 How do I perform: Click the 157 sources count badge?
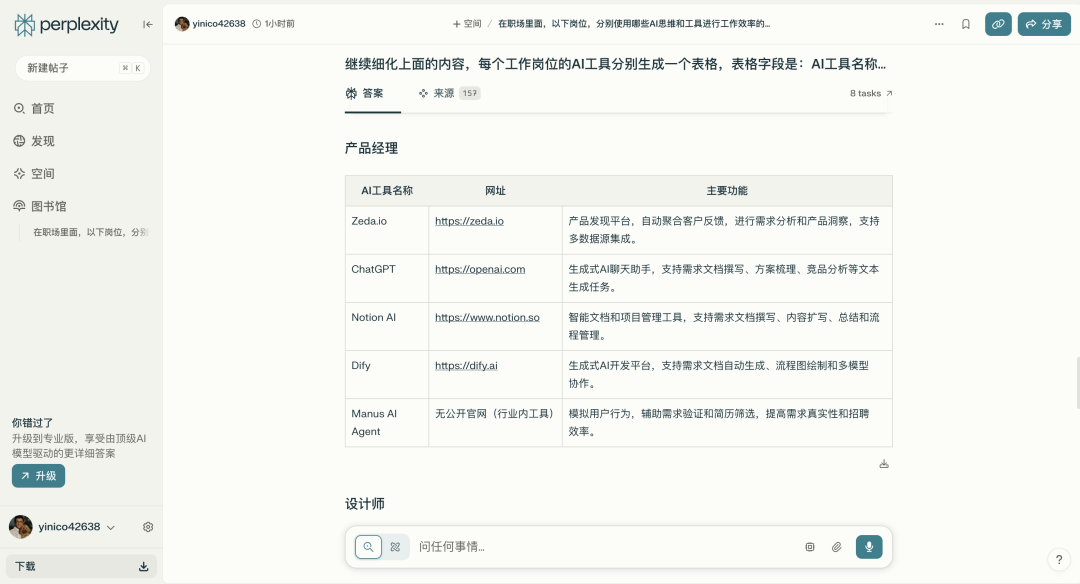click(470, 94)
